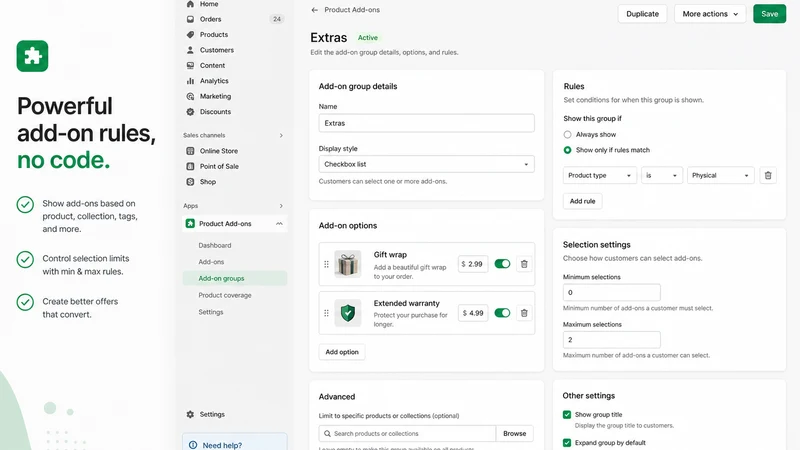The height and width of the screenshot is (450, 800).
Task: Open the Physical value dropdown
Action: click(720, 176)
